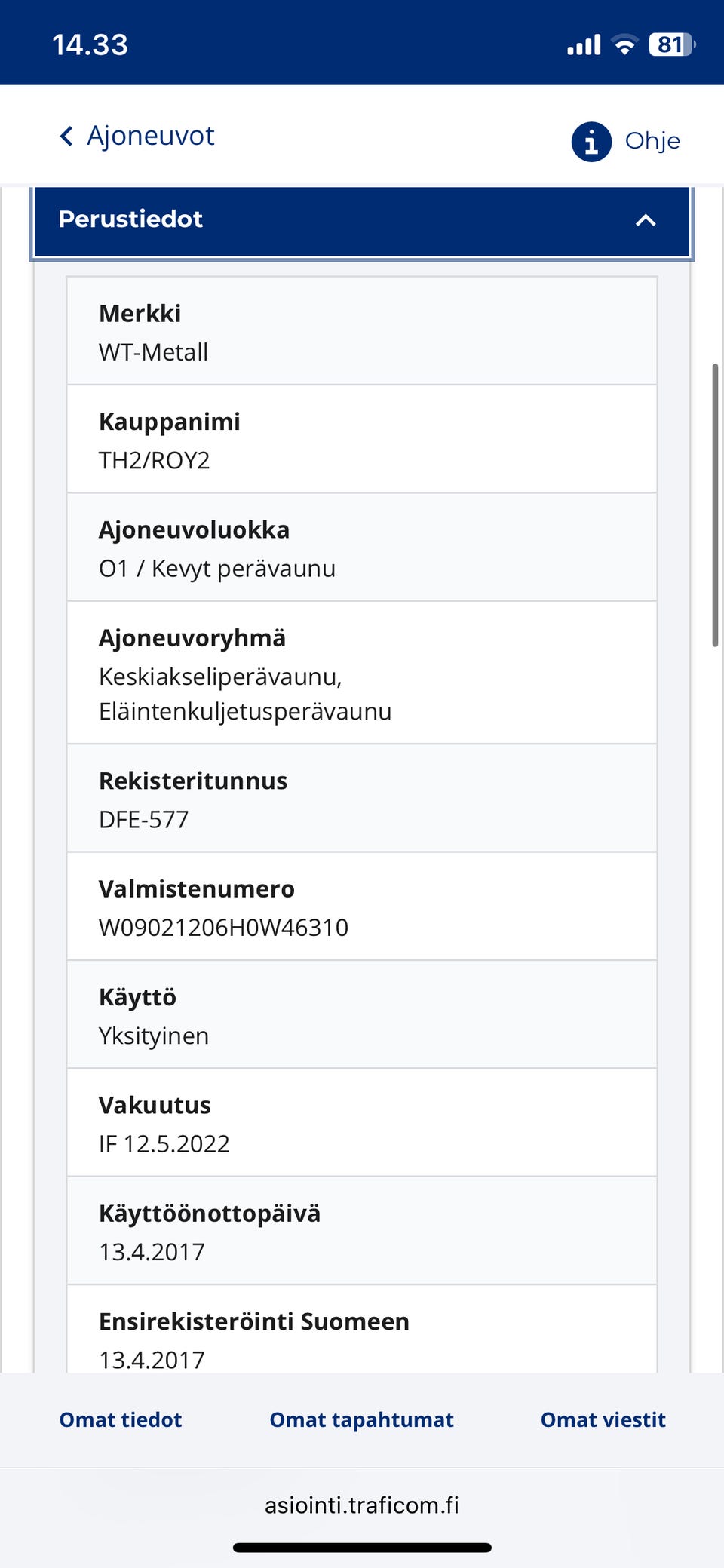
Task: Click the Ohje info circle icon
Action: (591, 141)
